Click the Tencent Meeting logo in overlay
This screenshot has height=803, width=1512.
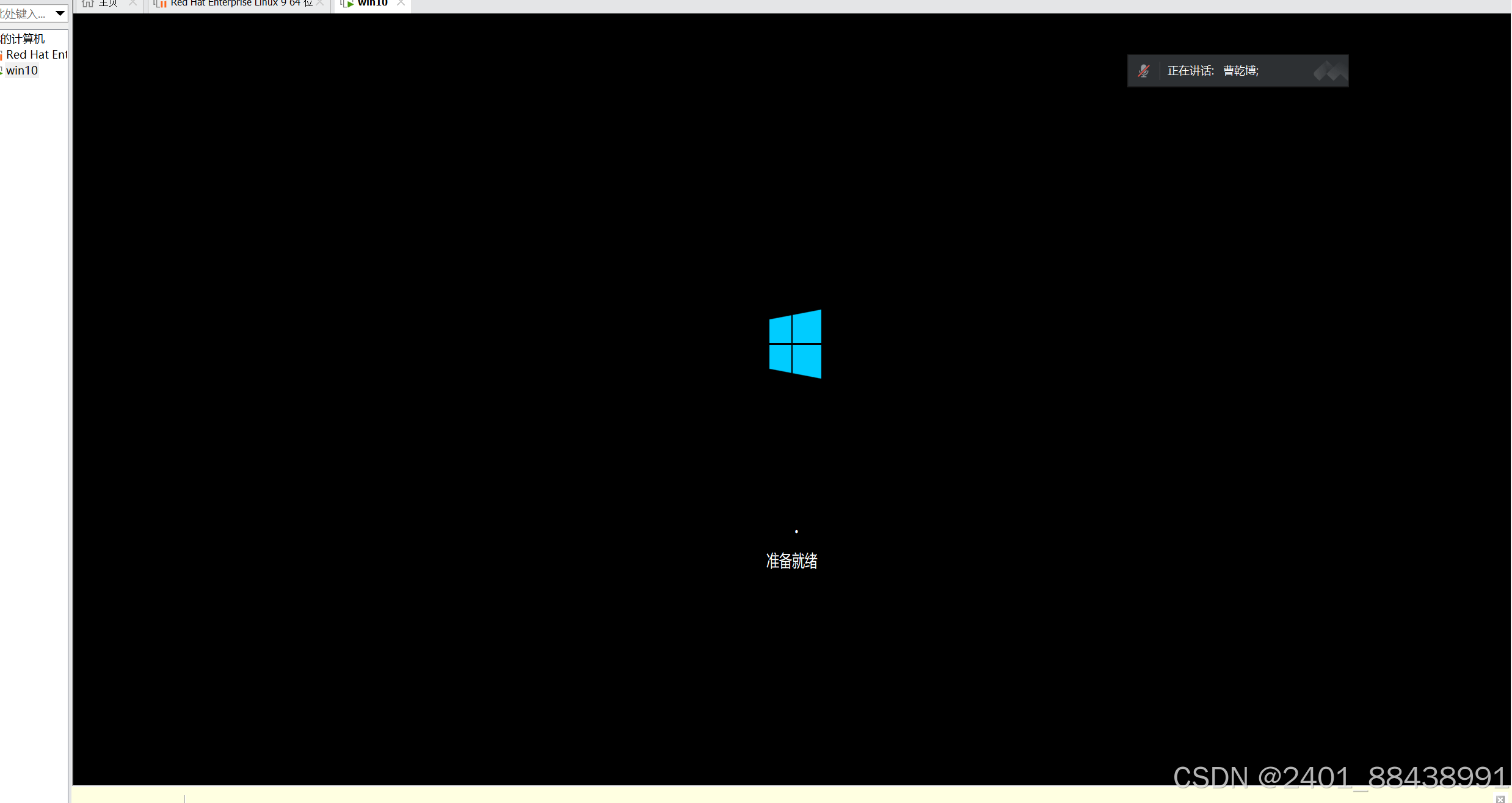point(1330,71)
